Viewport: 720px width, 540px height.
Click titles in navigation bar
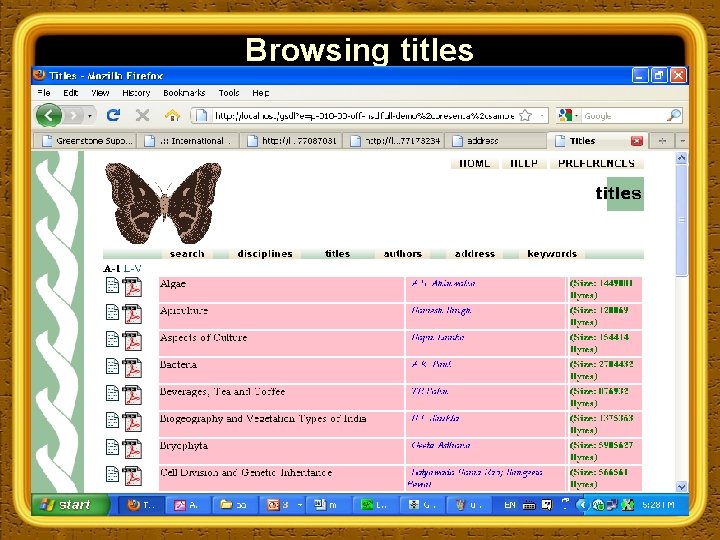[x=338, y=253]
